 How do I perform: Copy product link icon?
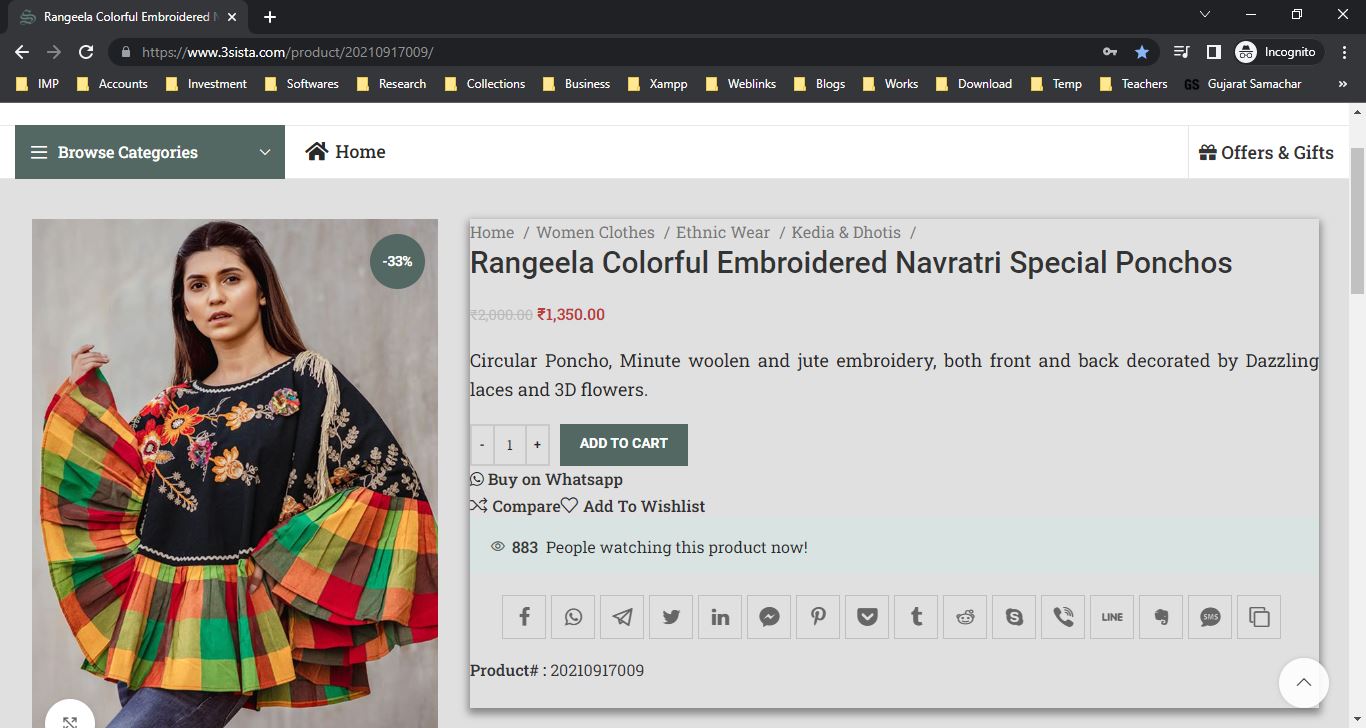(1259, 617)
